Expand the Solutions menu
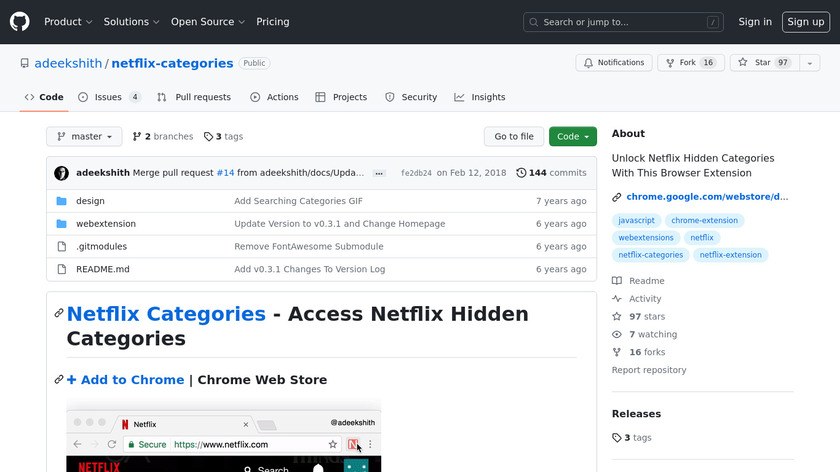Image resolution: width=840 pixels, height=472 pixels. 131,22
